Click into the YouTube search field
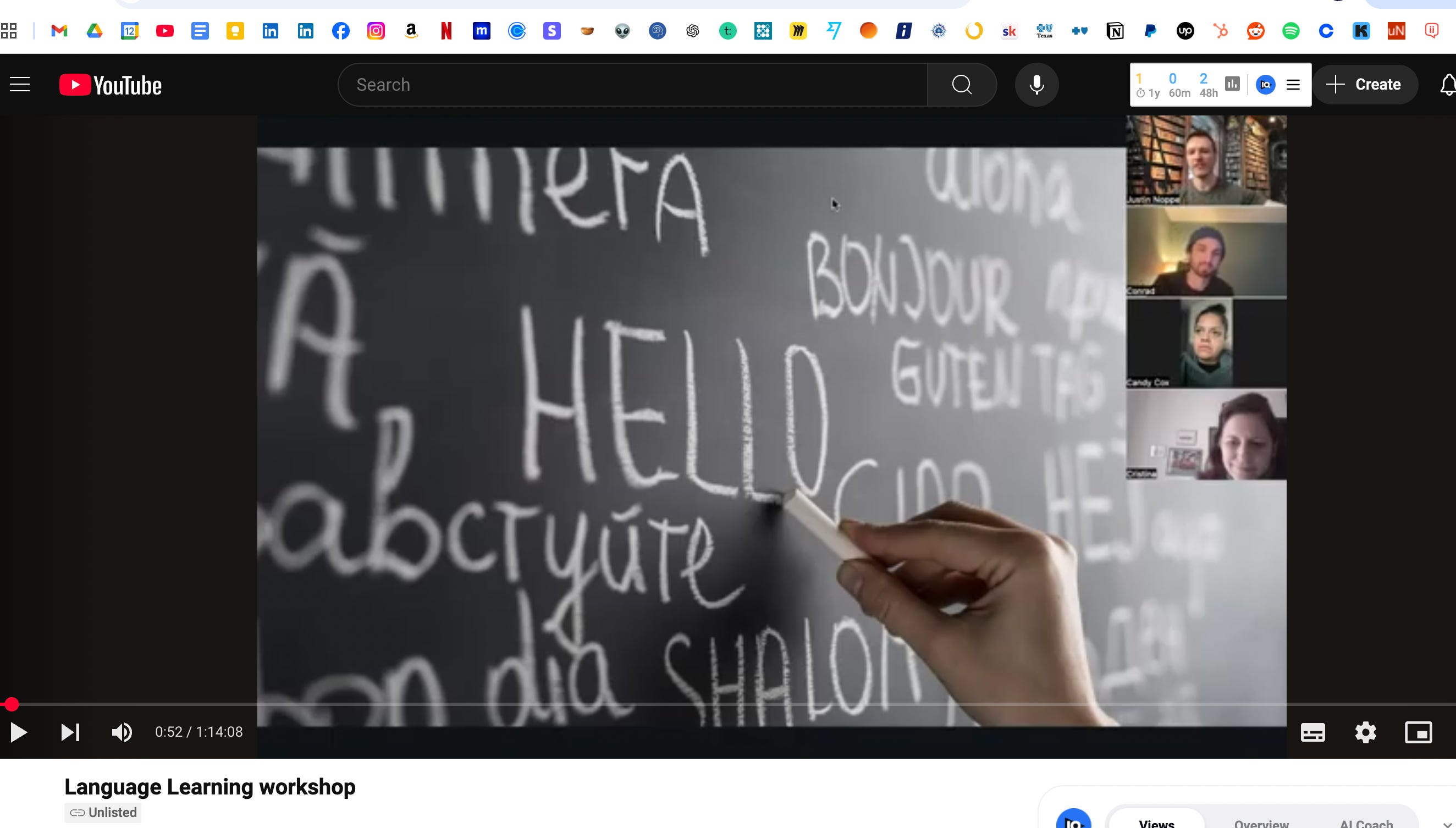The height and width of the screenshot is (828, 1456). [x=631, y=85]
